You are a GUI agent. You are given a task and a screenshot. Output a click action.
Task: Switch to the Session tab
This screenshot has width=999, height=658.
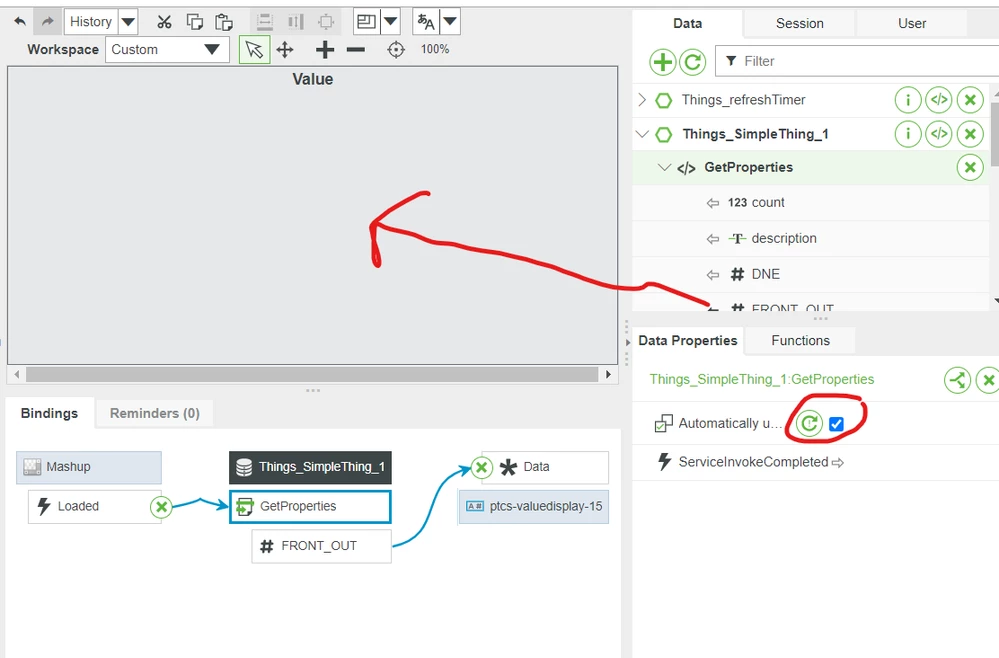pyautogui.click(x=800, y=24)
